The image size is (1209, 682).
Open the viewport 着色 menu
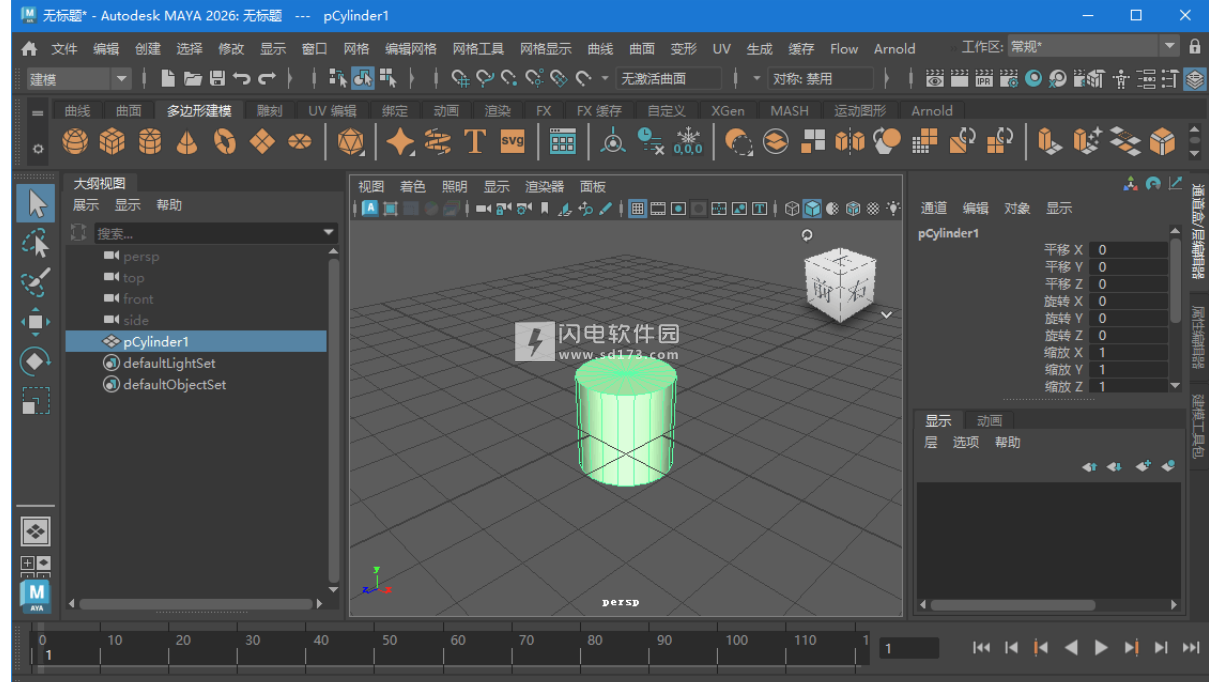[413, 186]
